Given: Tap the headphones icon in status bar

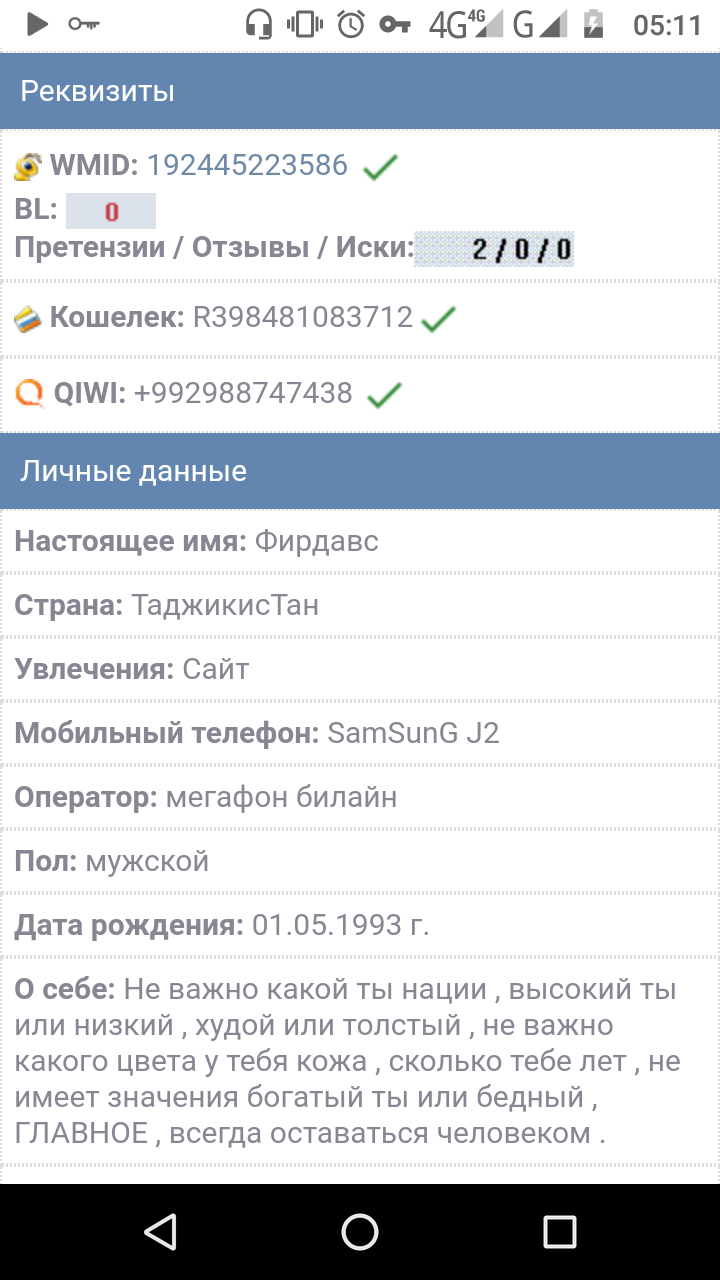Looking at the screenshot, I should point(259,24).
